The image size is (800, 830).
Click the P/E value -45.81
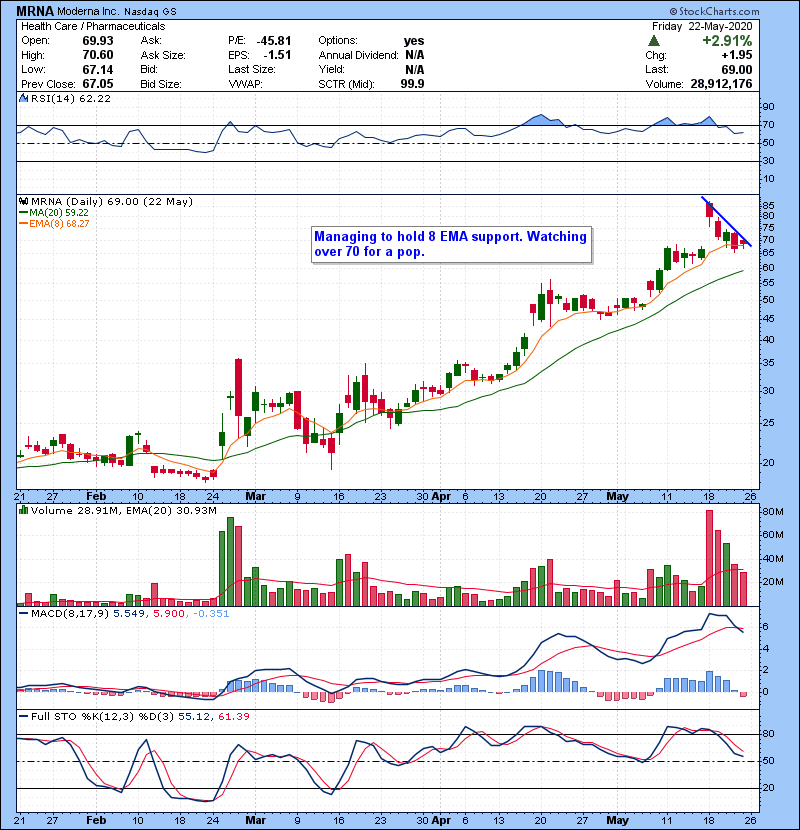click(274, 41)
